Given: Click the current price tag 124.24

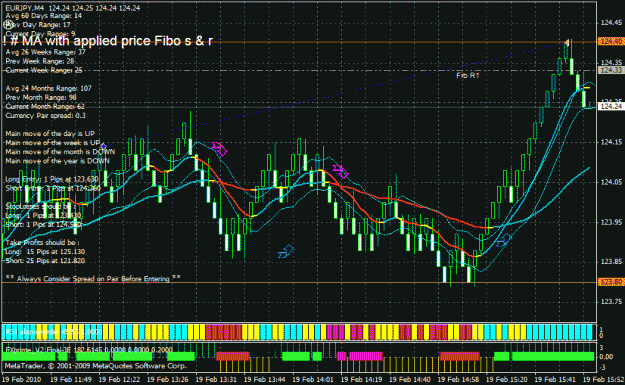Looking at the screenshot, I should [x=611, y=106].
